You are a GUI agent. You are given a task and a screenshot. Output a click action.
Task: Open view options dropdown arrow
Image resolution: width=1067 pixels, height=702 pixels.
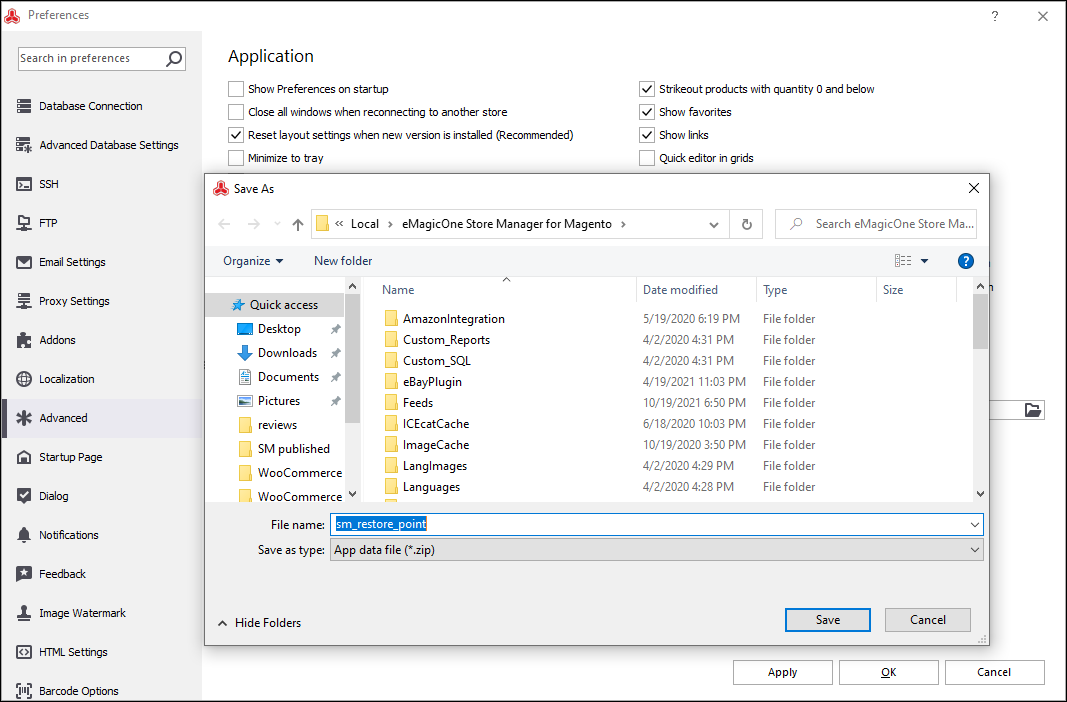tap(924, 261)
